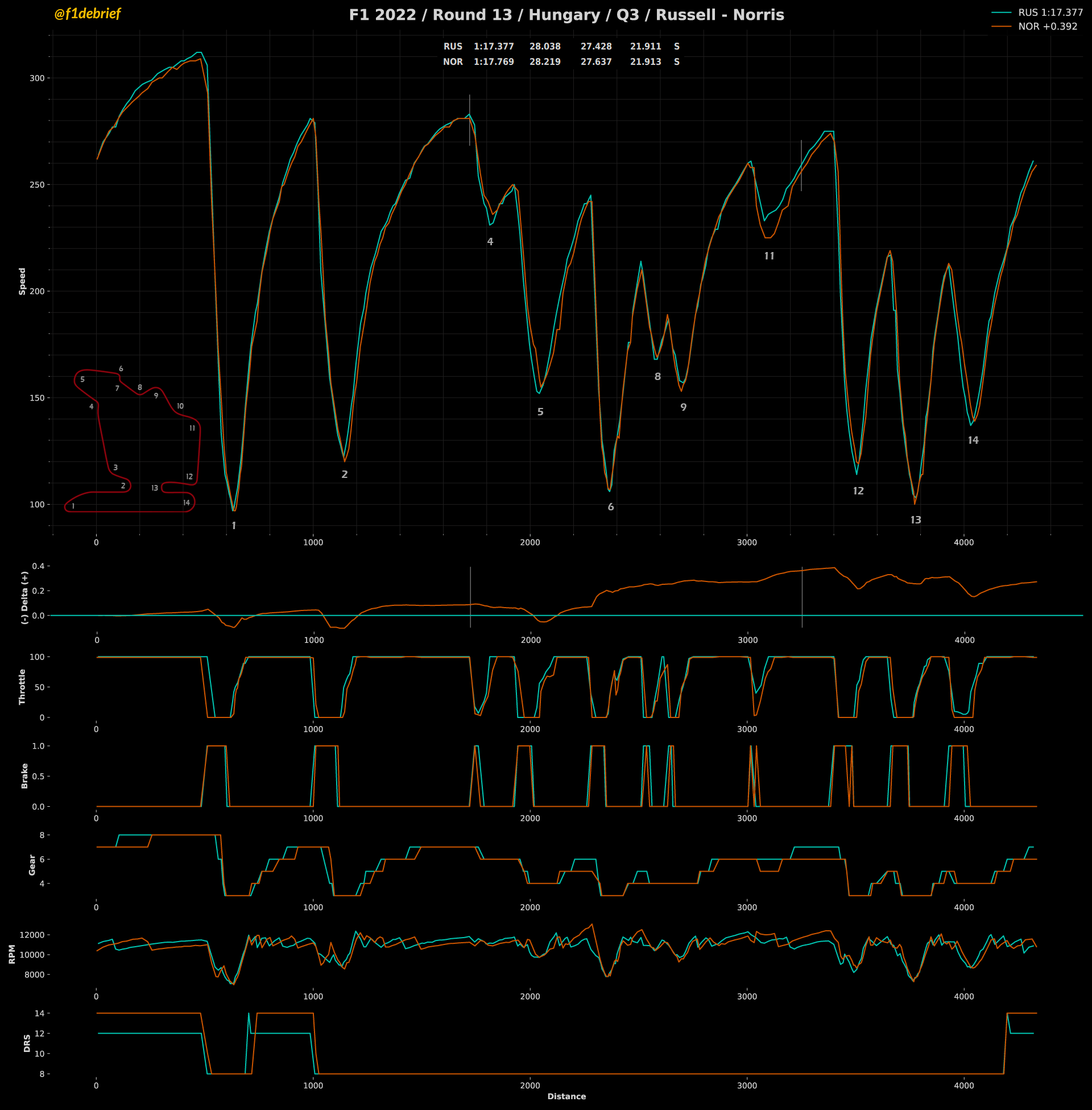The height and width of the screenshot is (1110, 1092).
Task: Click the Throttle axis label
Action: coord(22,686)
